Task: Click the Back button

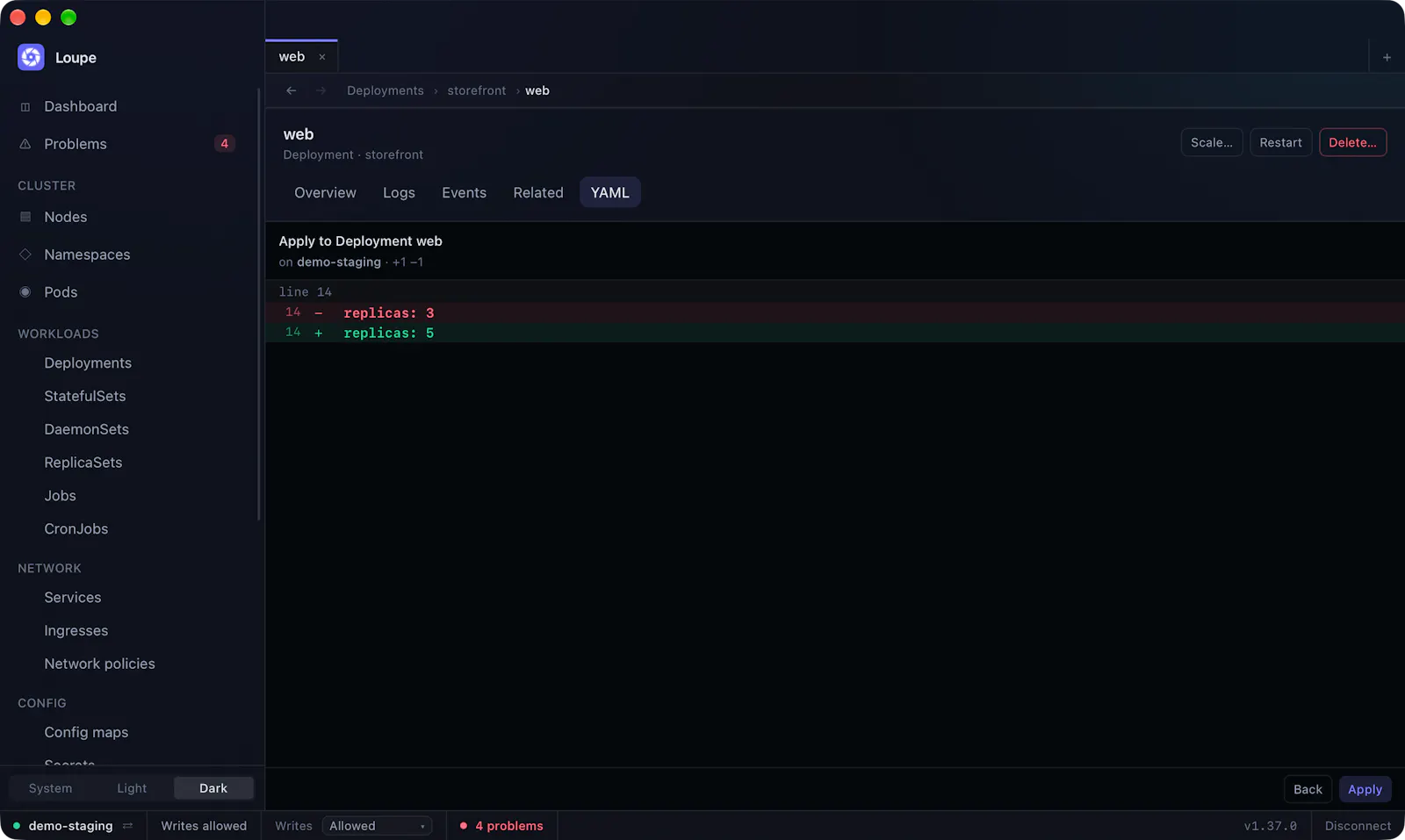Action: pos(1308,789)
